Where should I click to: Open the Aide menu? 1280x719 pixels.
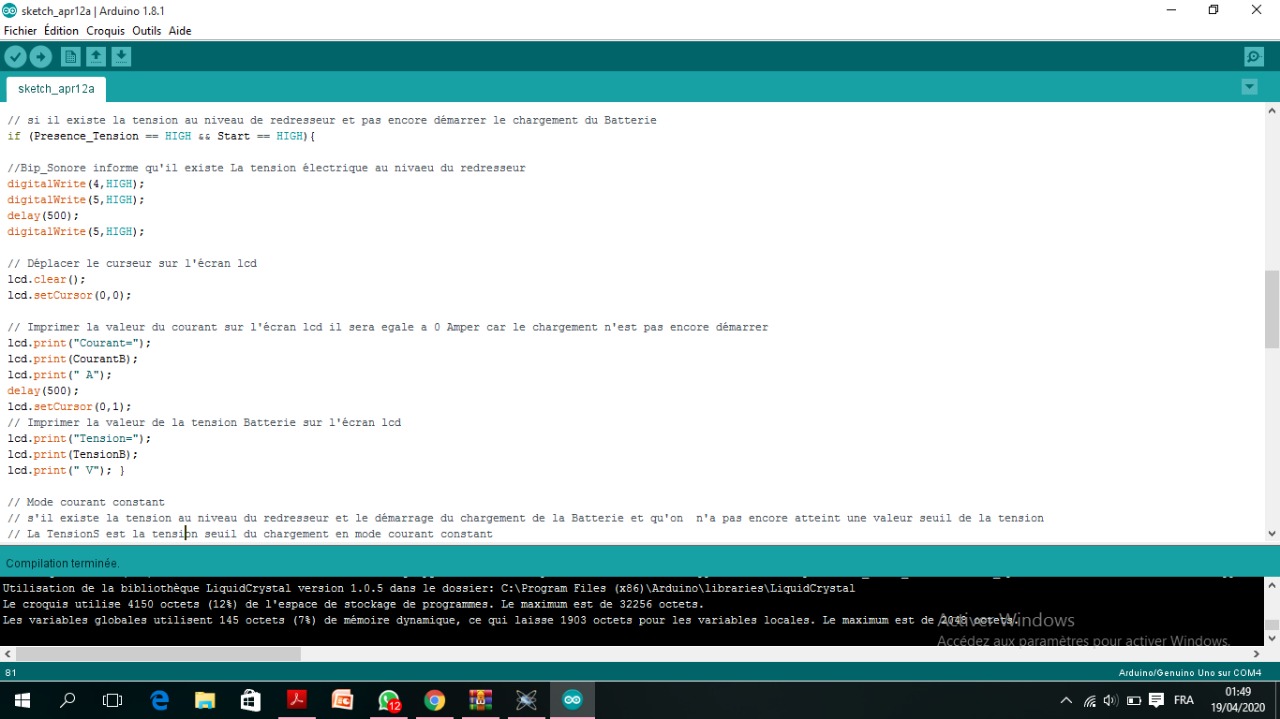point(180,31)
